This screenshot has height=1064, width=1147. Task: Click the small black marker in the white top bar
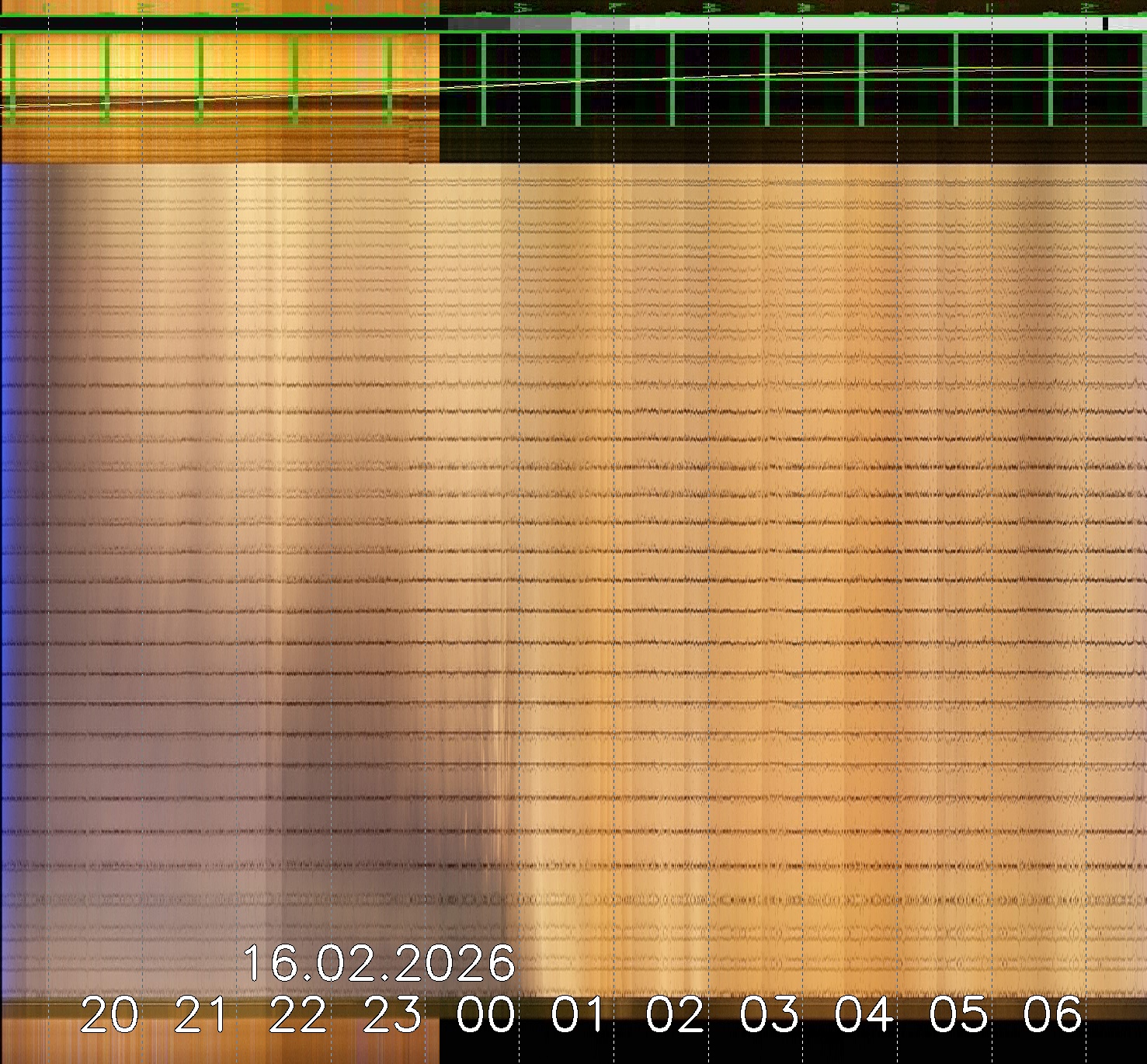1105,24
